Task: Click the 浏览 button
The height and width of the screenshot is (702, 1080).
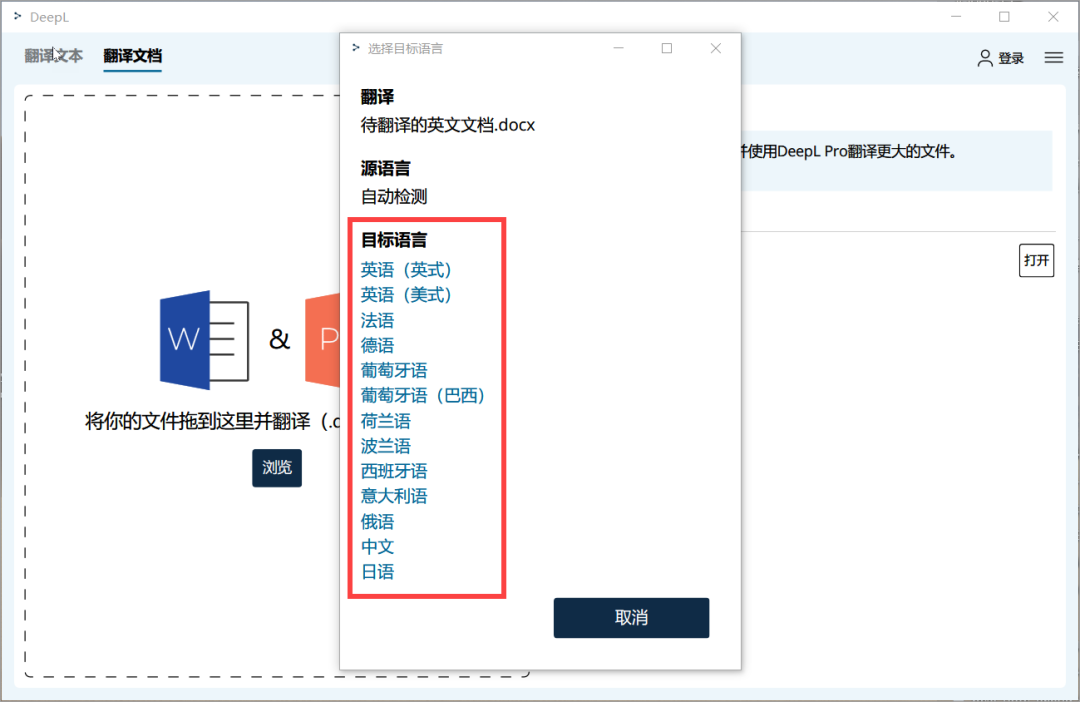Action: 277,468
